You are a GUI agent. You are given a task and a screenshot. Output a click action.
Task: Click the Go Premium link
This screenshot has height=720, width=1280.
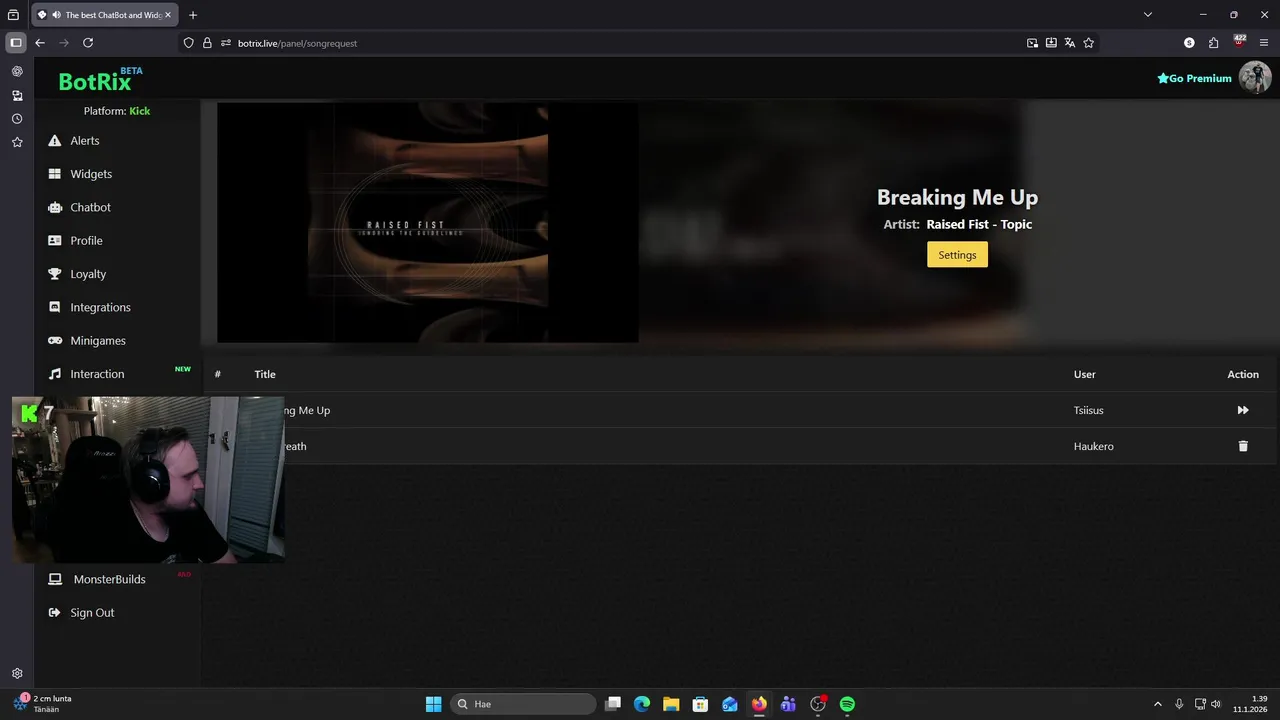(1194, 78)
